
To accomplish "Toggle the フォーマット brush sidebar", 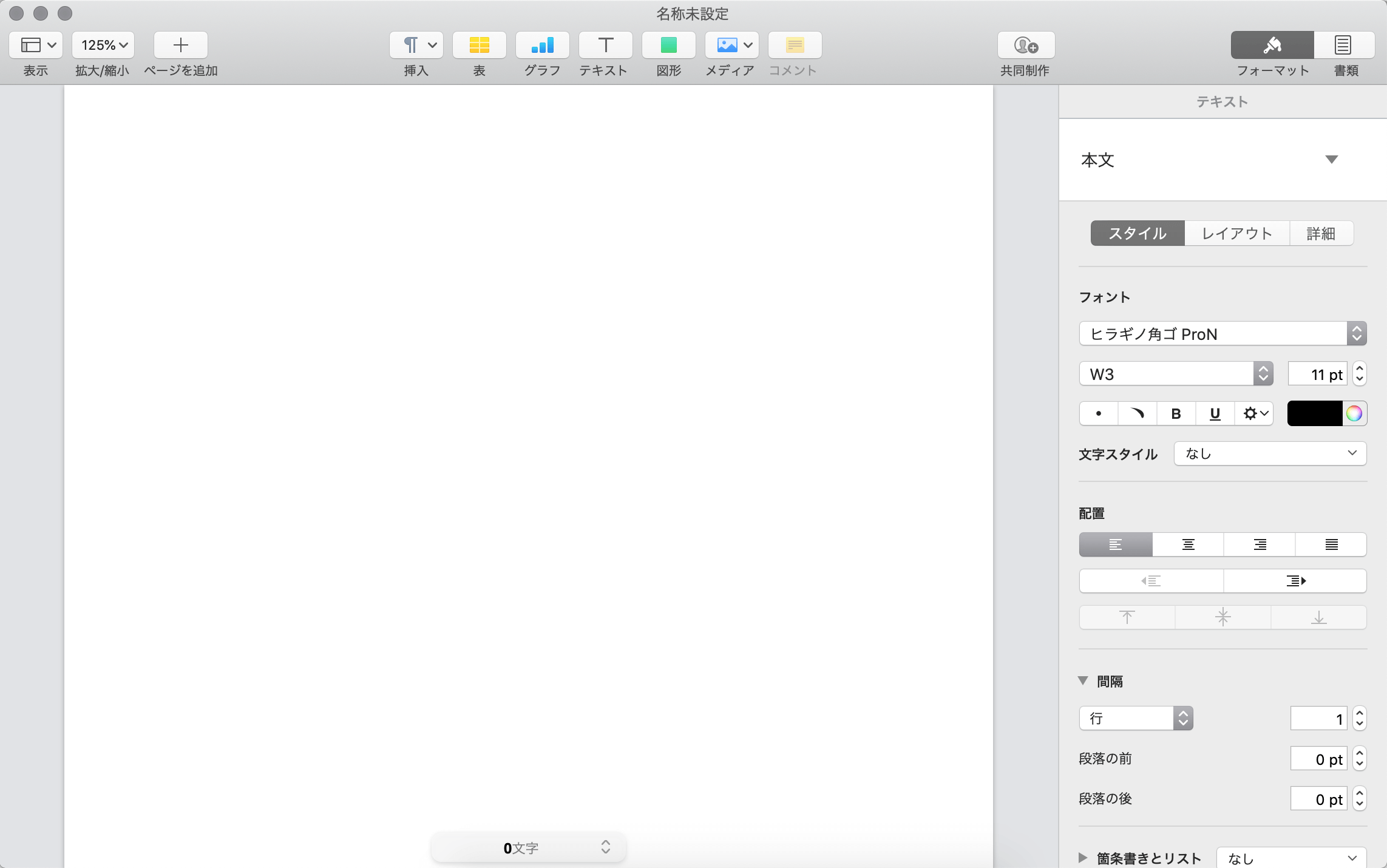I will click(1273, 45).
